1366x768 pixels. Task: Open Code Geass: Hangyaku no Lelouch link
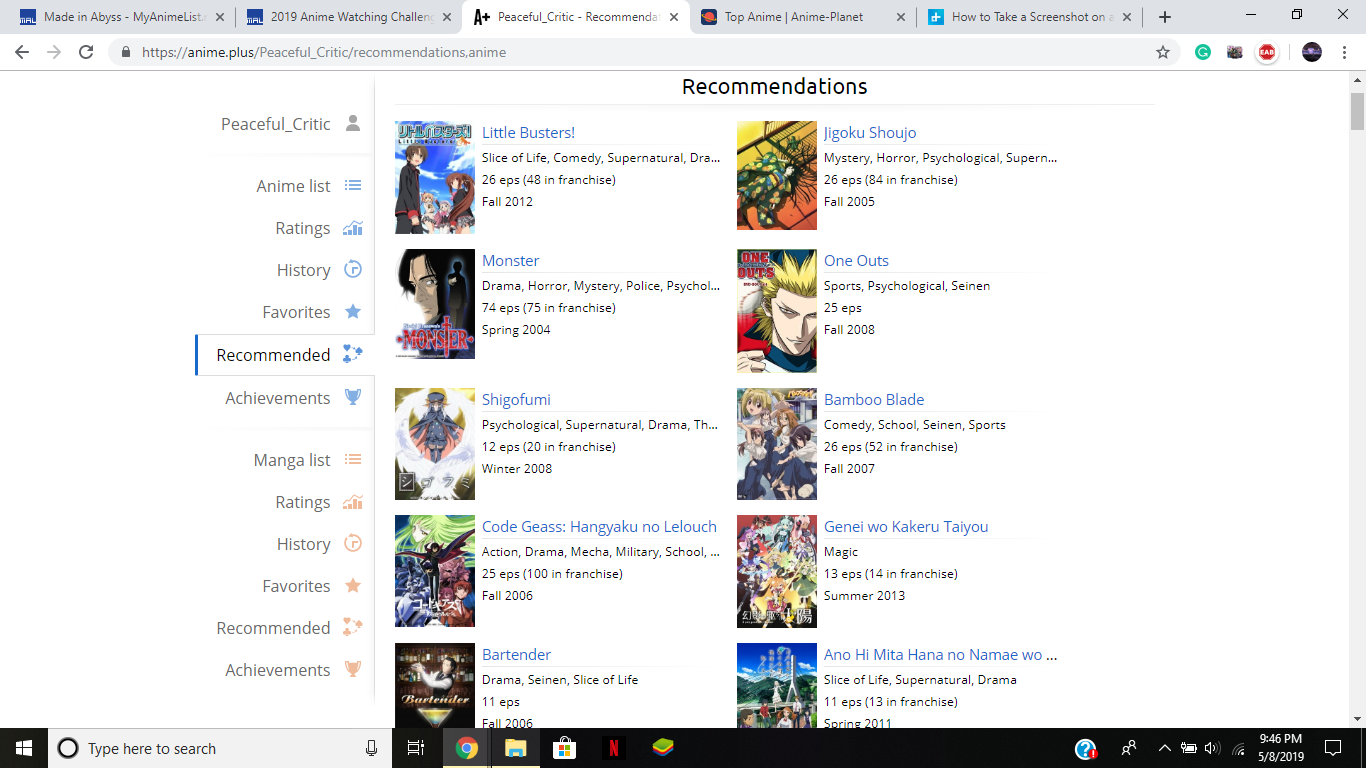(x=599, y=527)
